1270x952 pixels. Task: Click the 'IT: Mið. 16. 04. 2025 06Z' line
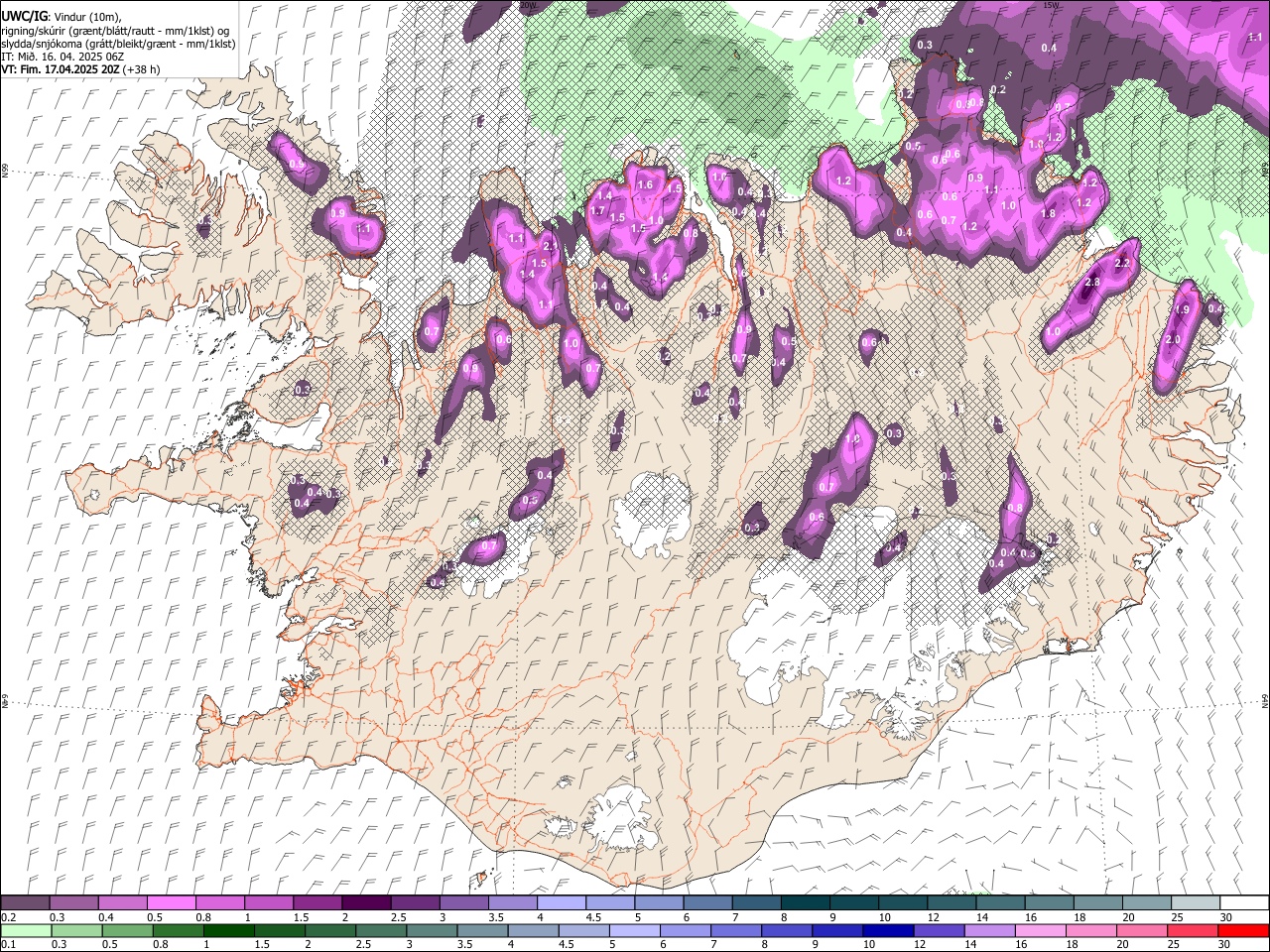click(x=62, y=57)
